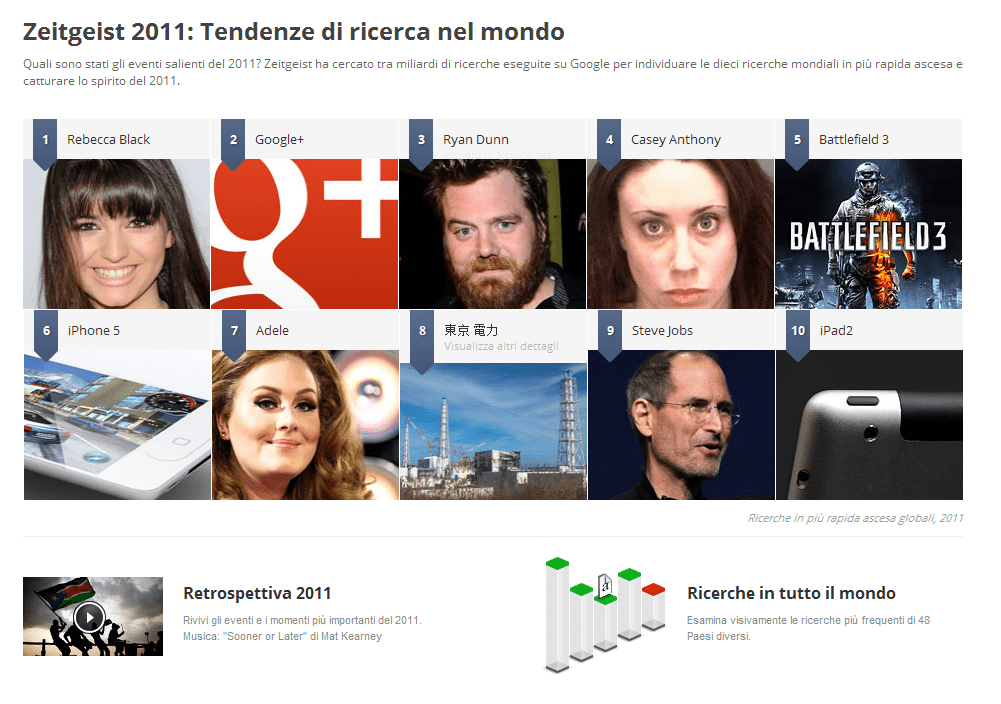Click the number 5 rank ribbon badge

(797, 144)
